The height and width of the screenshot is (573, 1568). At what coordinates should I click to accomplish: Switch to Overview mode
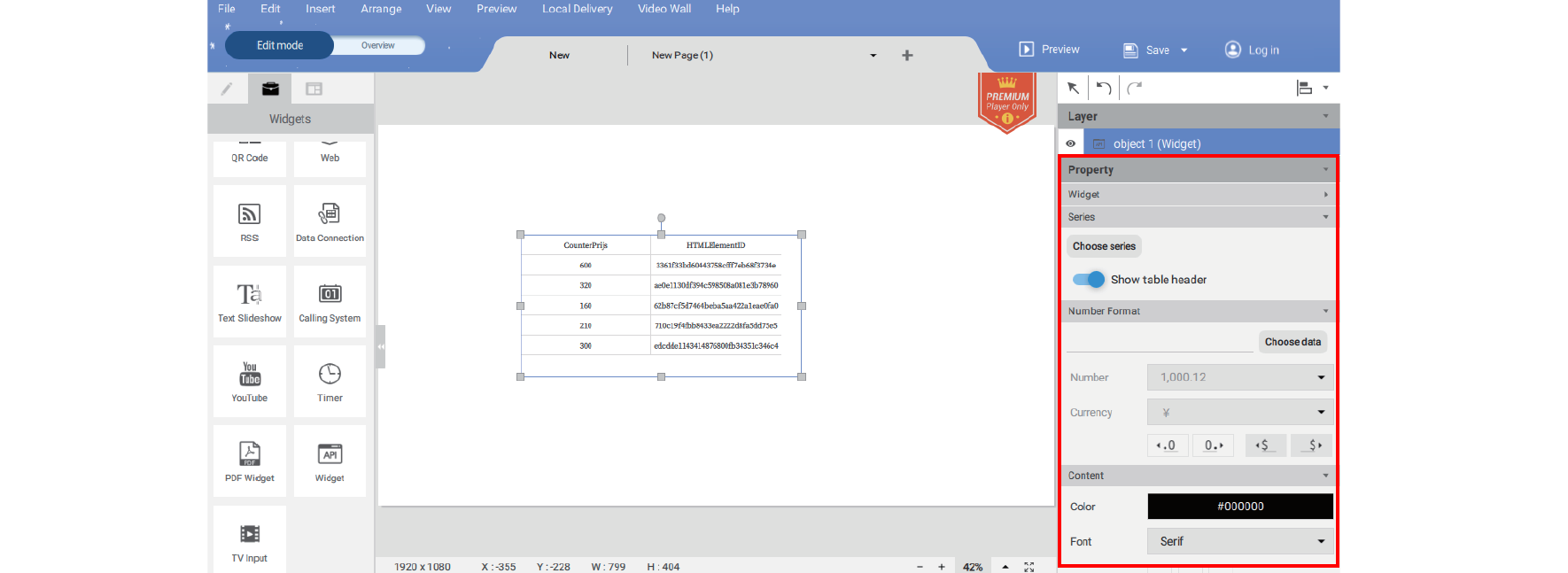[x=378, y=45]
